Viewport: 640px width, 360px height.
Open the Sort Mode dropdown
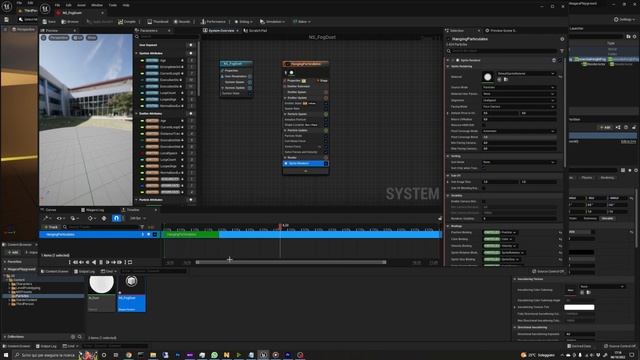(519, 162)
